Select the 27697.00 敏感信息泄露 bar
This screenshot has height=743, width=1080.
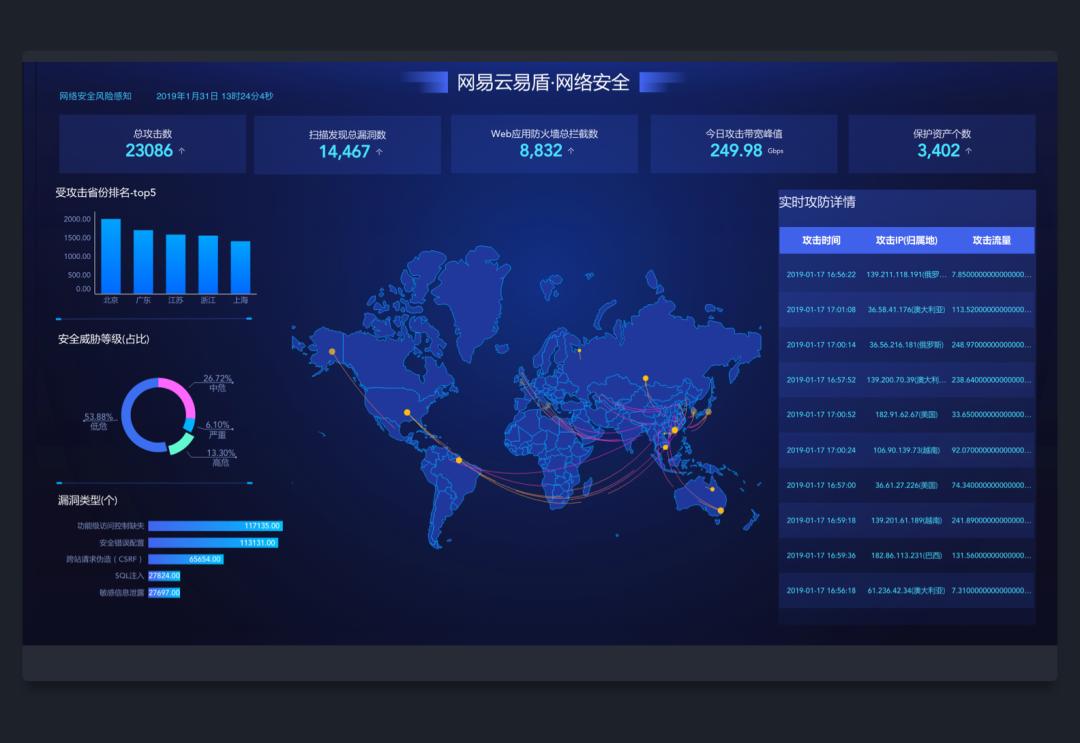pos(164,592)
